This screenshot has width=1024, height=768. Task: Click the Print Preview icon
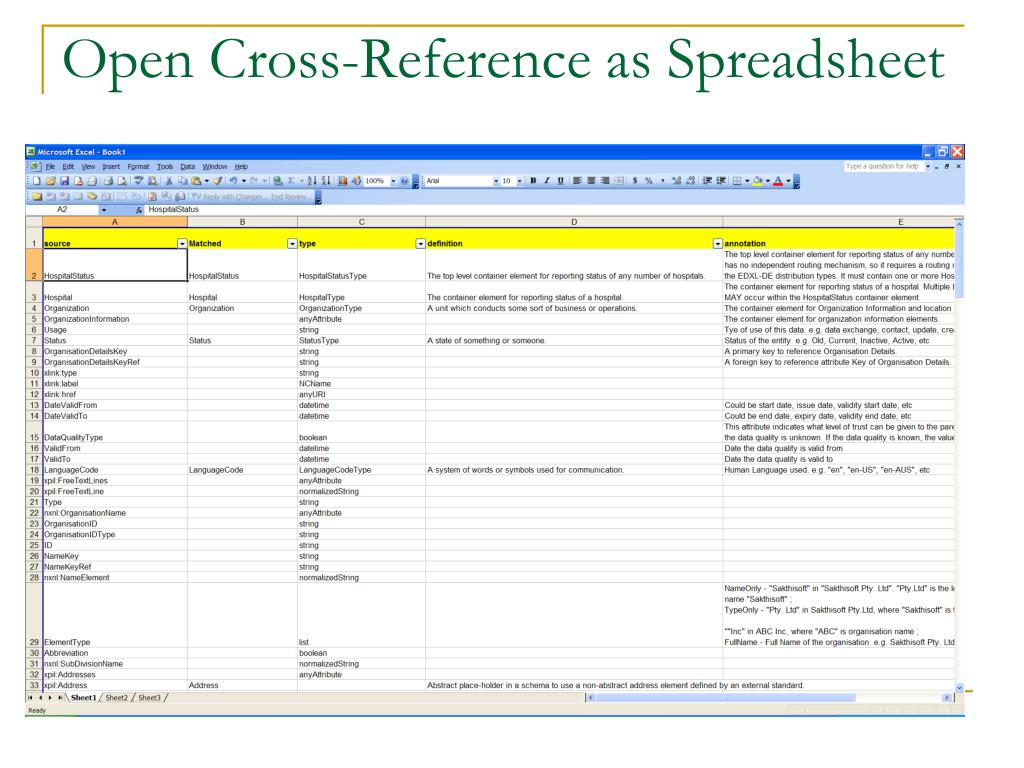coord(122,181)
